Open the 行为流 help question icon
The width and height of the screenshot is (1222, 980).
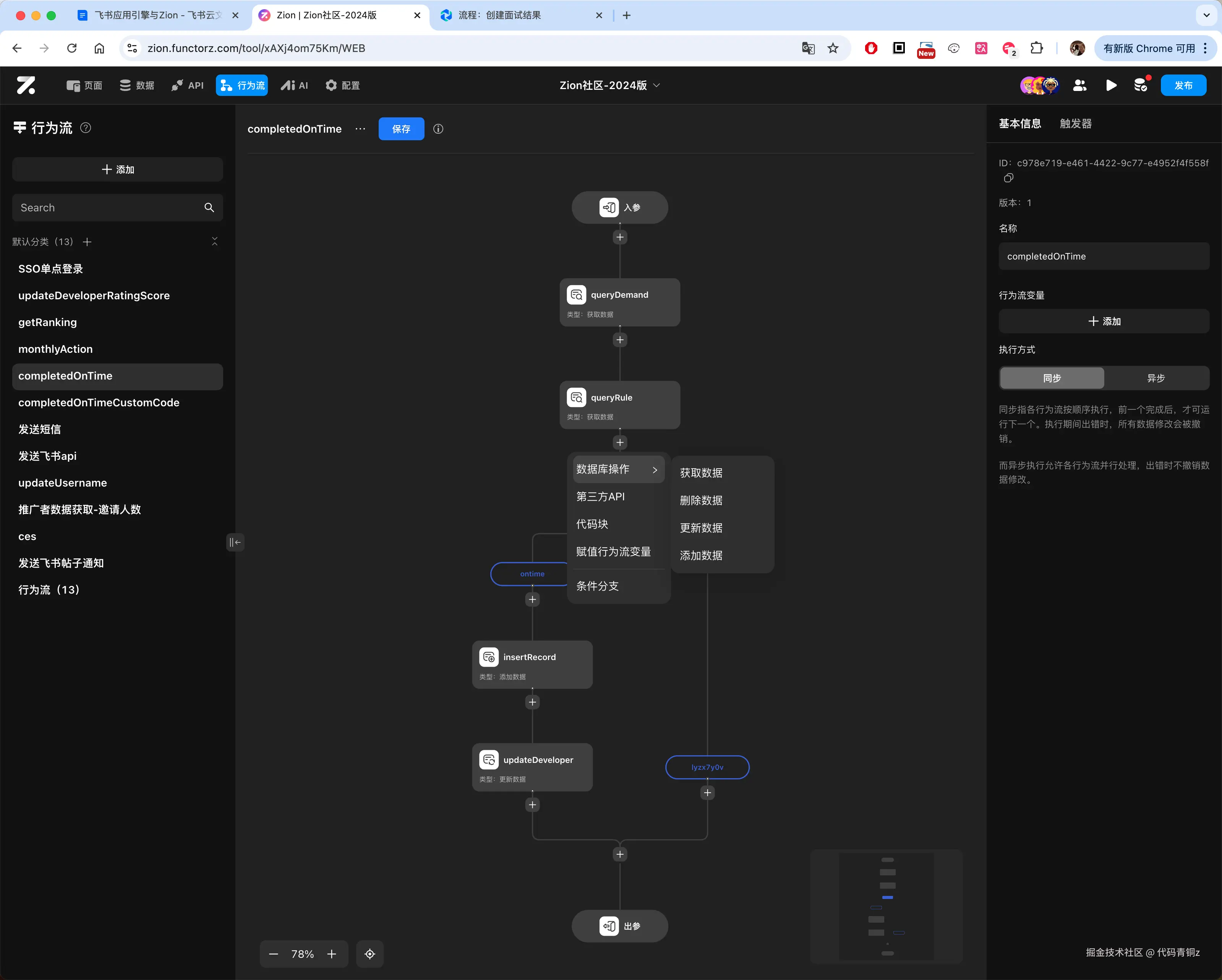tap(86, 128)
